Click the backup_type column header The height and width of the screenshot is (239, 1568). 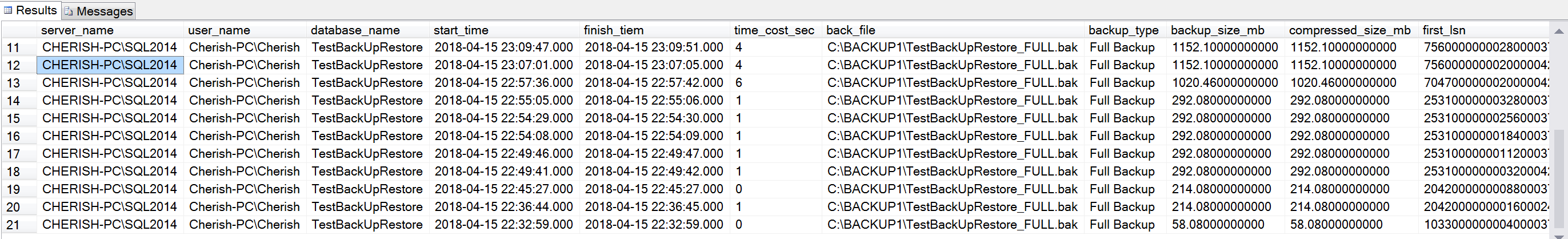[1123, 30]
